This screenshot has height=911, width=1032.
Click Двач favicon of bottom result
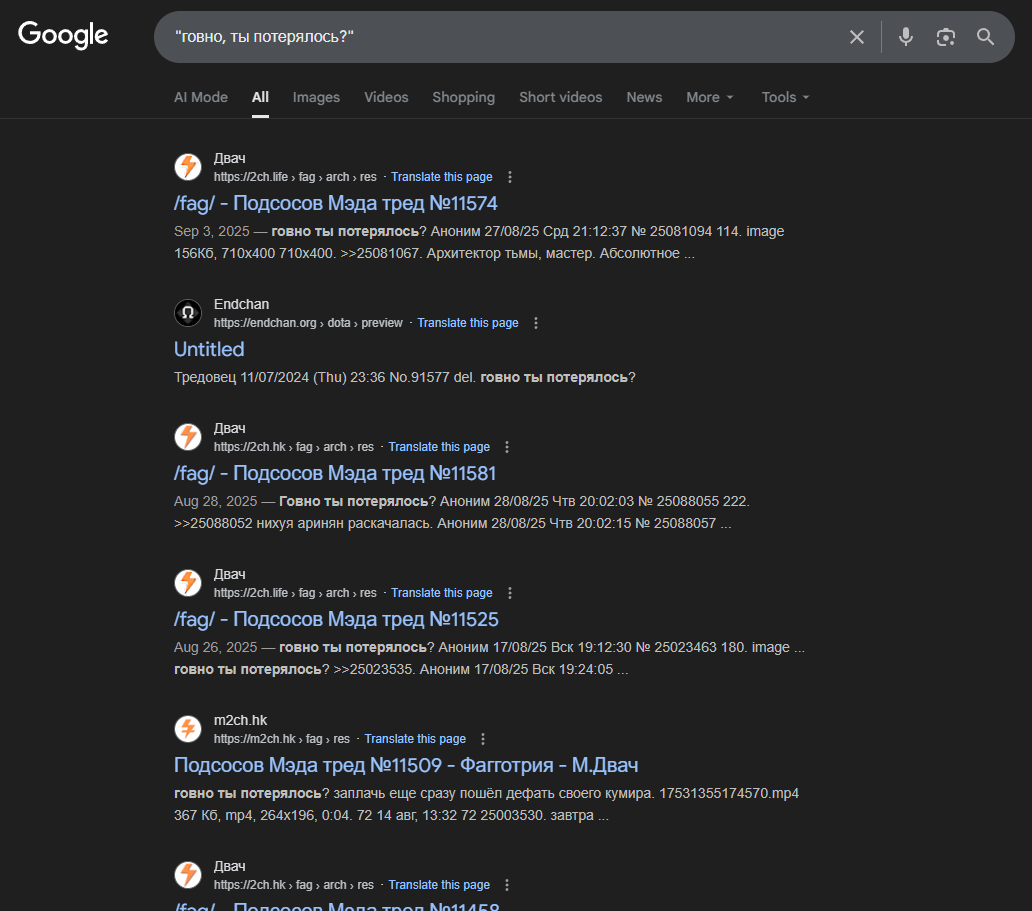(x=188, y=875)
